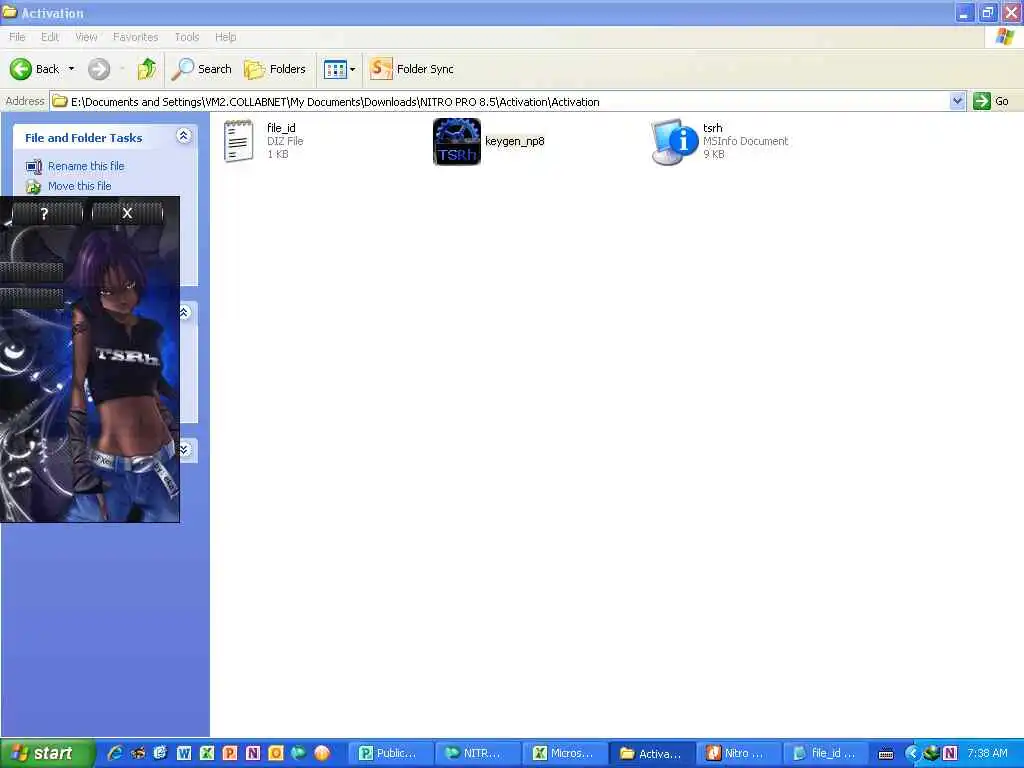1024x768 pixels.
Task: Click the taskbar clock
Action: click(x=987, y=753)
